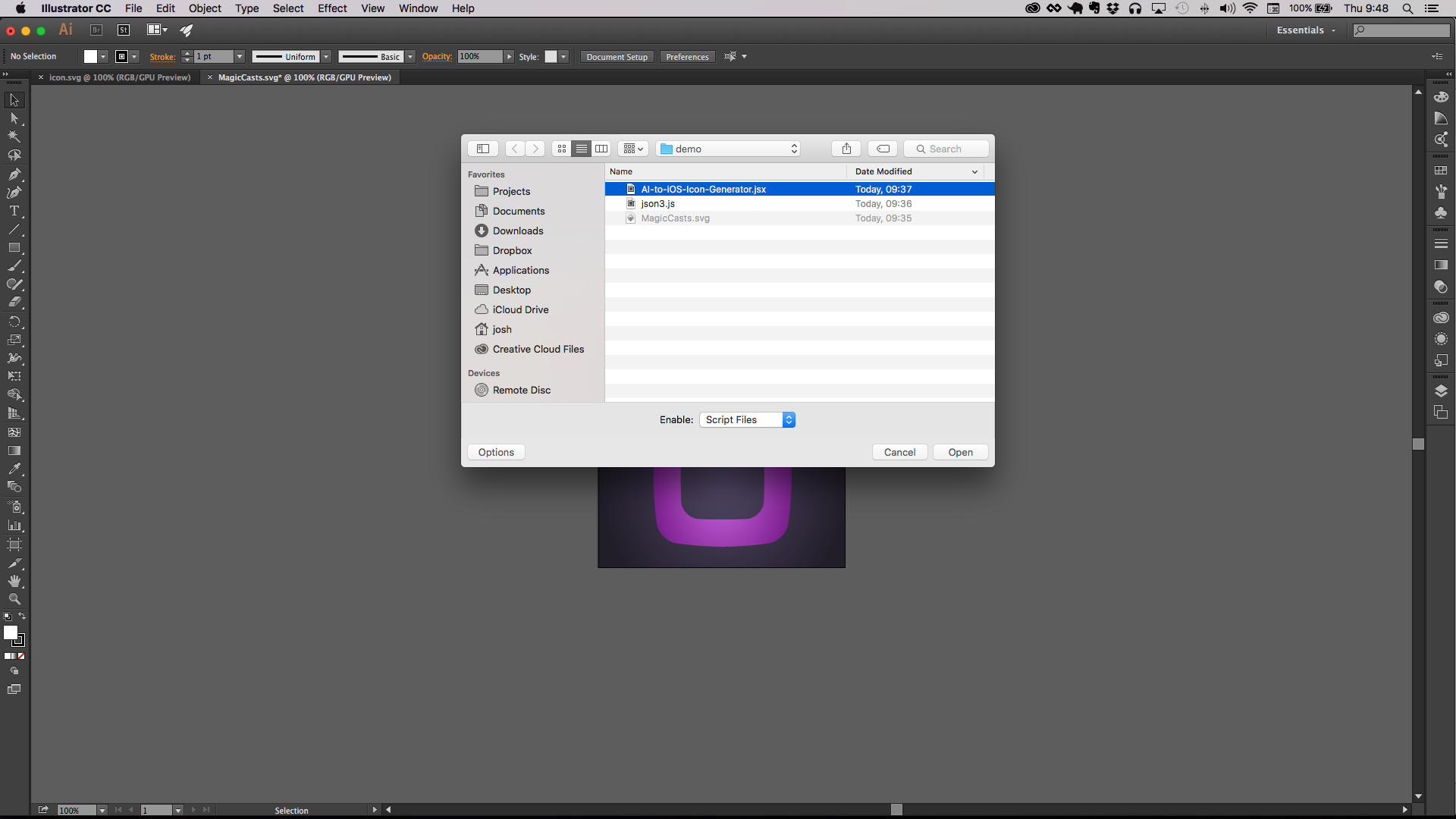Open the Brushes panel

pos(1442,191)
